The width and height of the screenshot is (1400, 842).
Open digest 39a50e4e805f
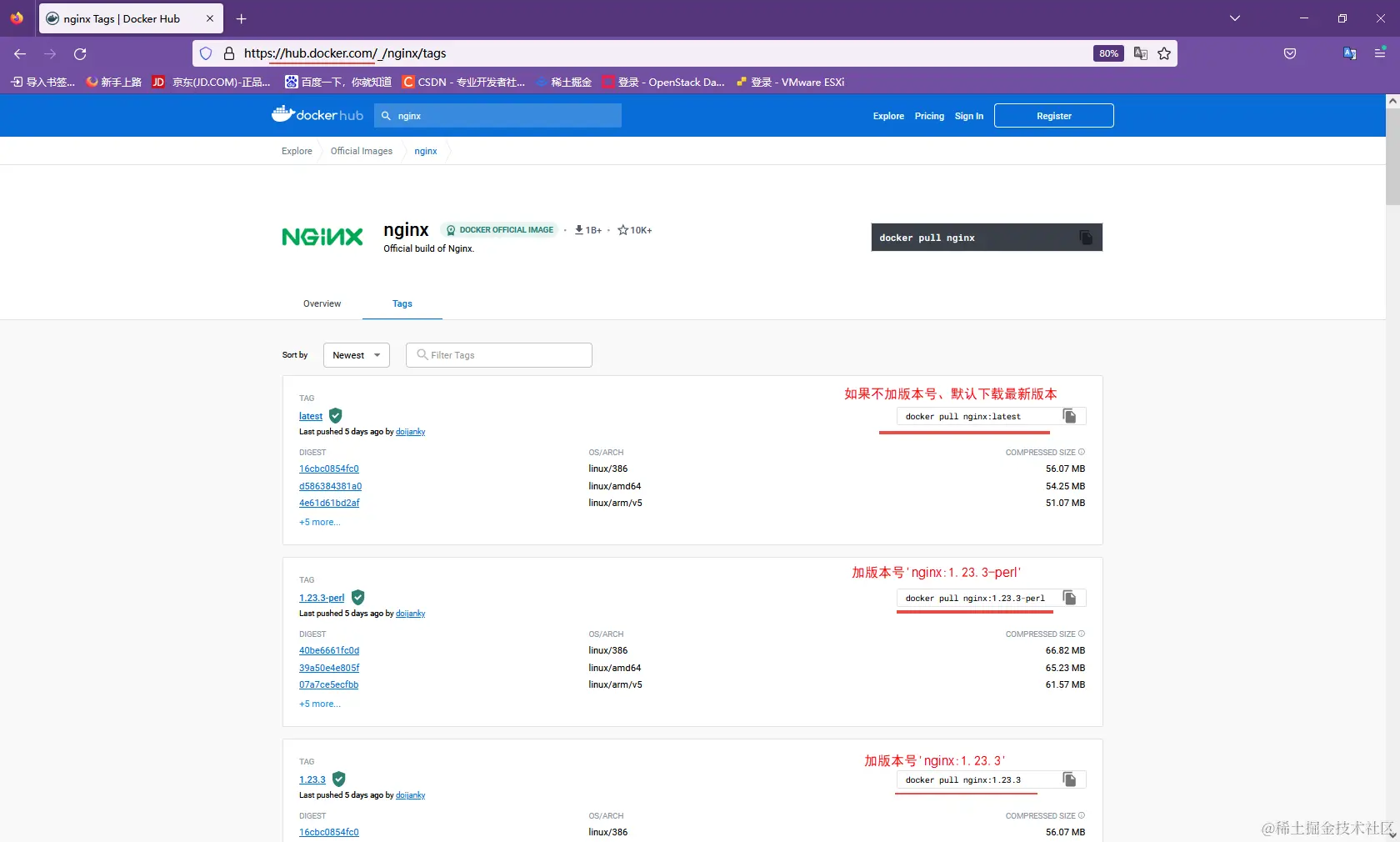329,668
